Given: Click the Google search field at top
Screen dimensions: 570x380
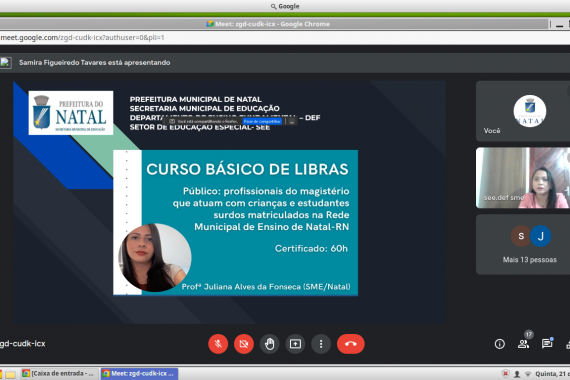Looking at the screenshot, I should [285, 6].
